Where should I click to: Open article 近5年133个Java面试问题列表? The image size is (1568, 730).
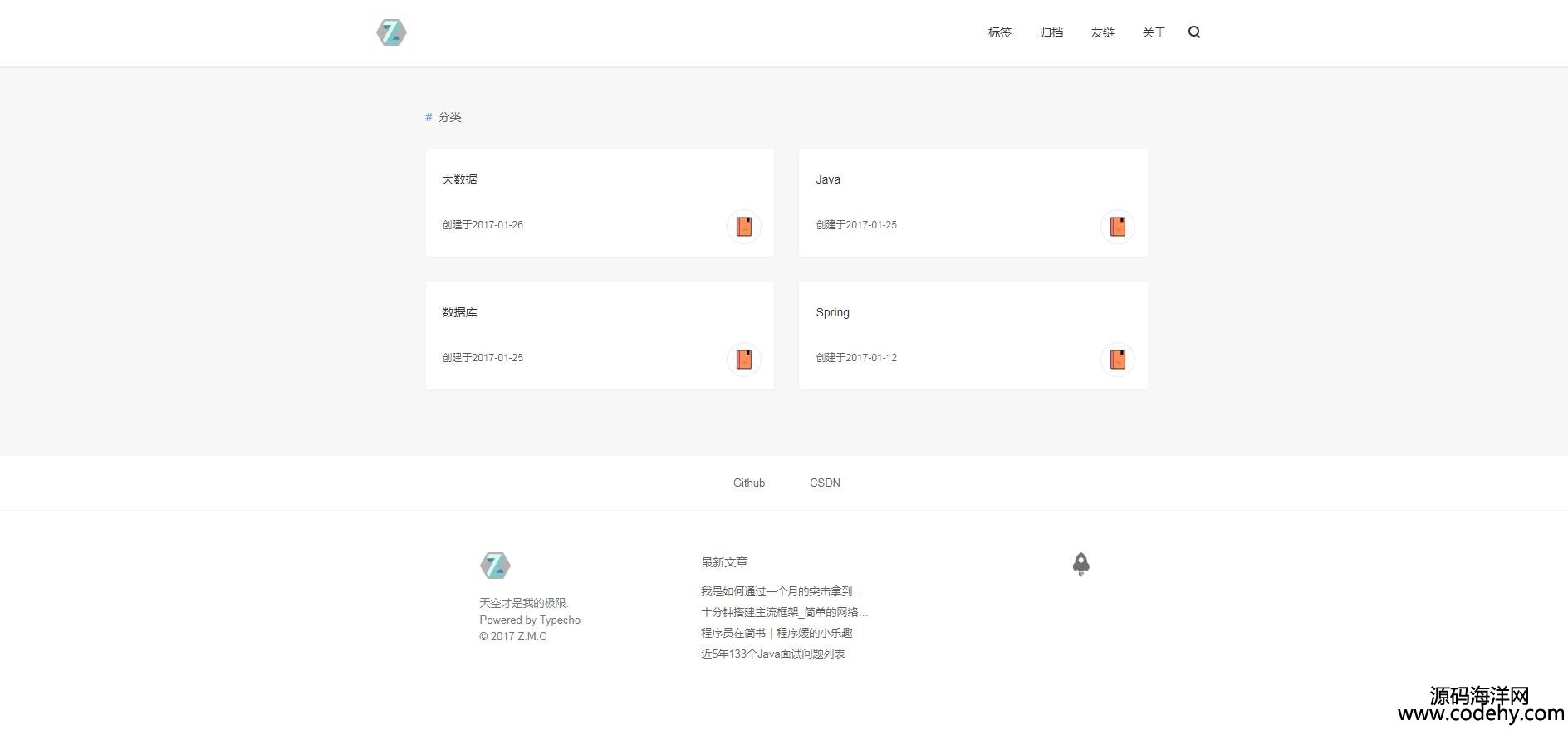pyautogui.click(x=773, y=654)
